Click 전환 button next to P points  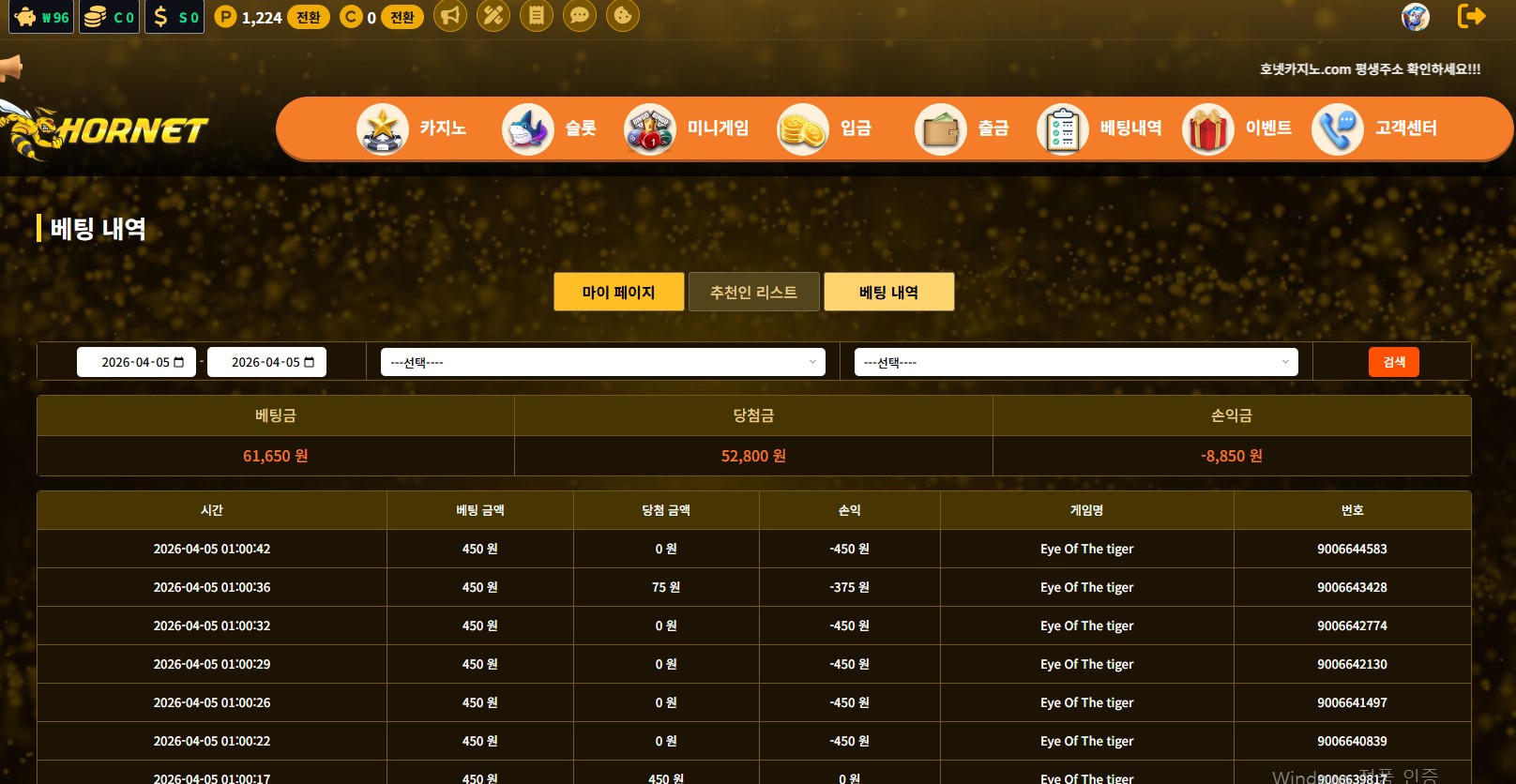point(308,17)
